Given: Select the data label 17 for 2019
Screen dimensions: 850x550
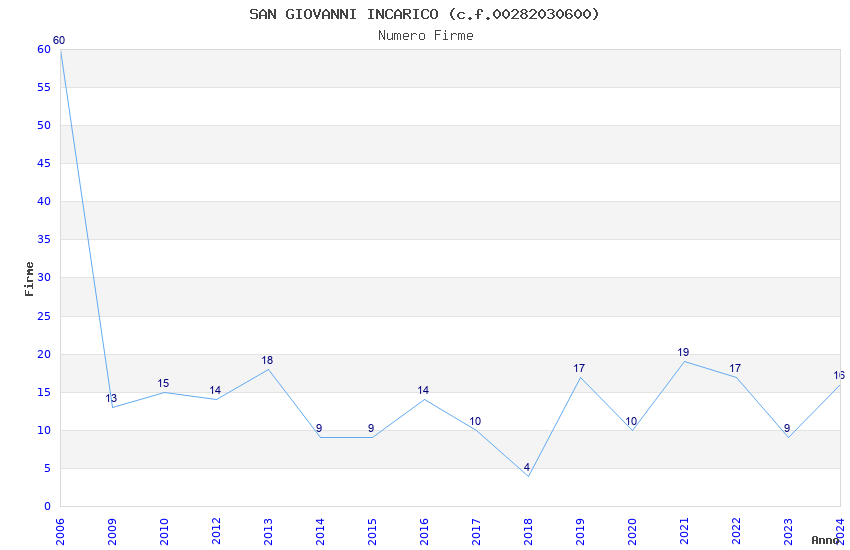Looking at the screenshot, I should 579,368.
